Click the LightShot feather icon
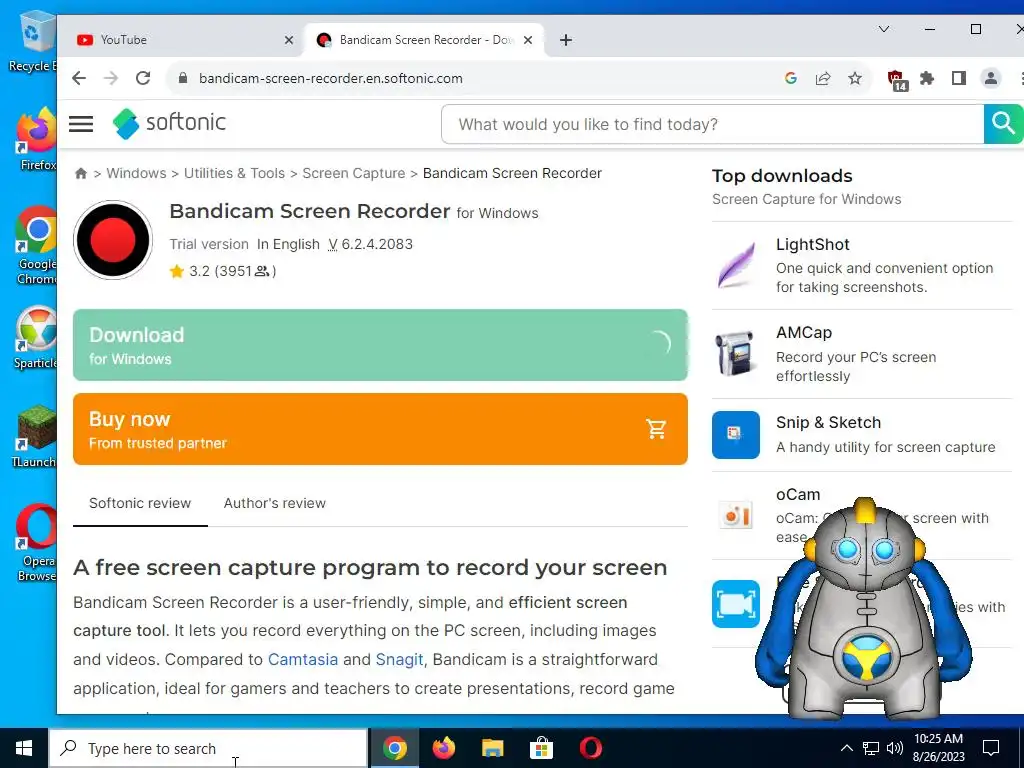Image resolution: width=1024 pixels, height=768 pixels. (736, 264)
